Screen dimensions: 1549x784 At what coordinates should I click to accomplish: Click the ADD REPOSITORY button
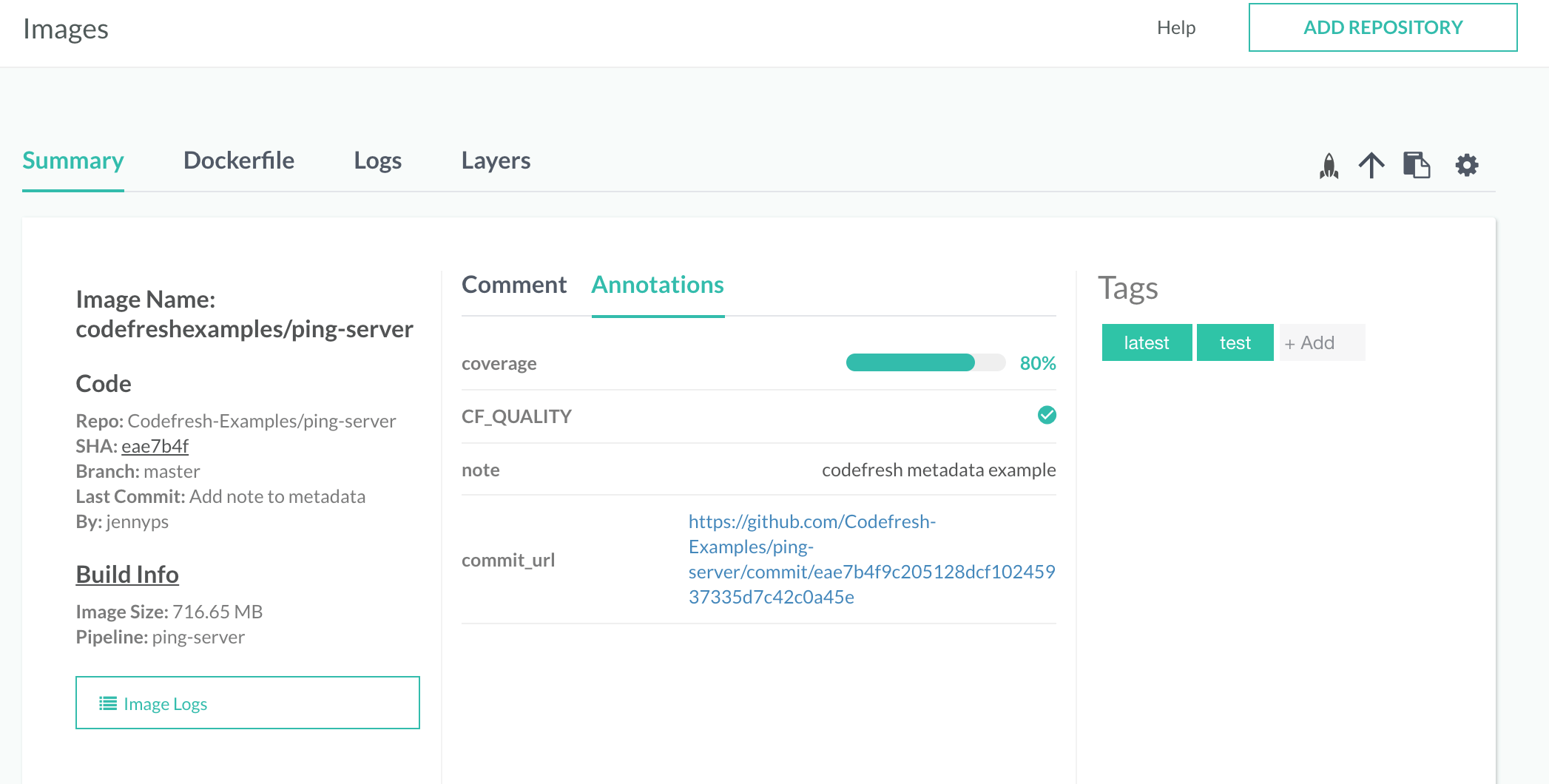tap(1383, 27)
